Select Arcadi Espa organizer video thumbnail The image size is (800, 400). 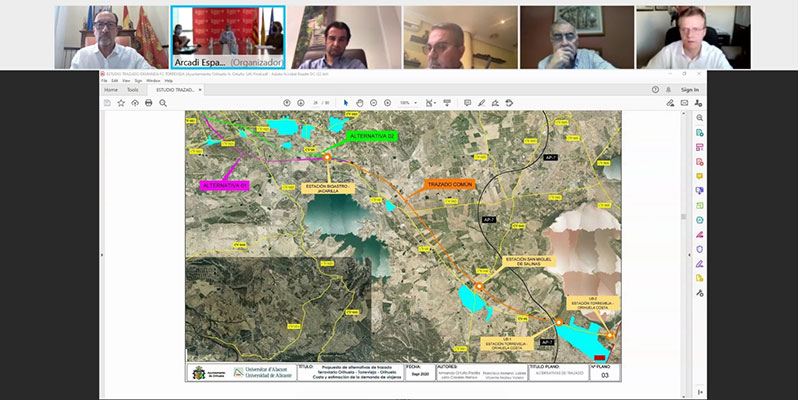[229, 35]
